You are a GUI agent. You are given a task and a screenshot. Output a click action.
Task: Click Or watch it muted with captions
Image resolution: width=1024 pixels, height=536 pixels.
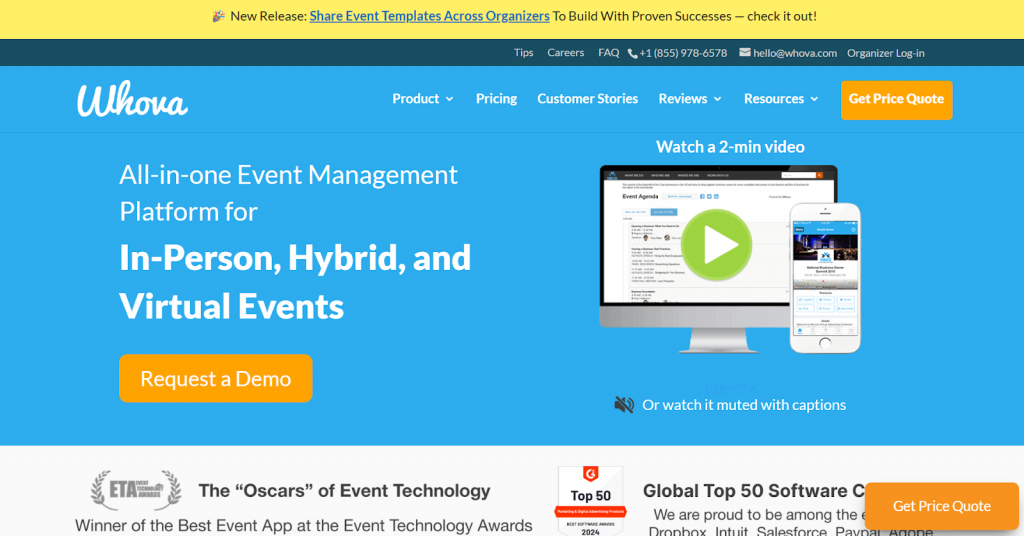[x=744, y=405]
